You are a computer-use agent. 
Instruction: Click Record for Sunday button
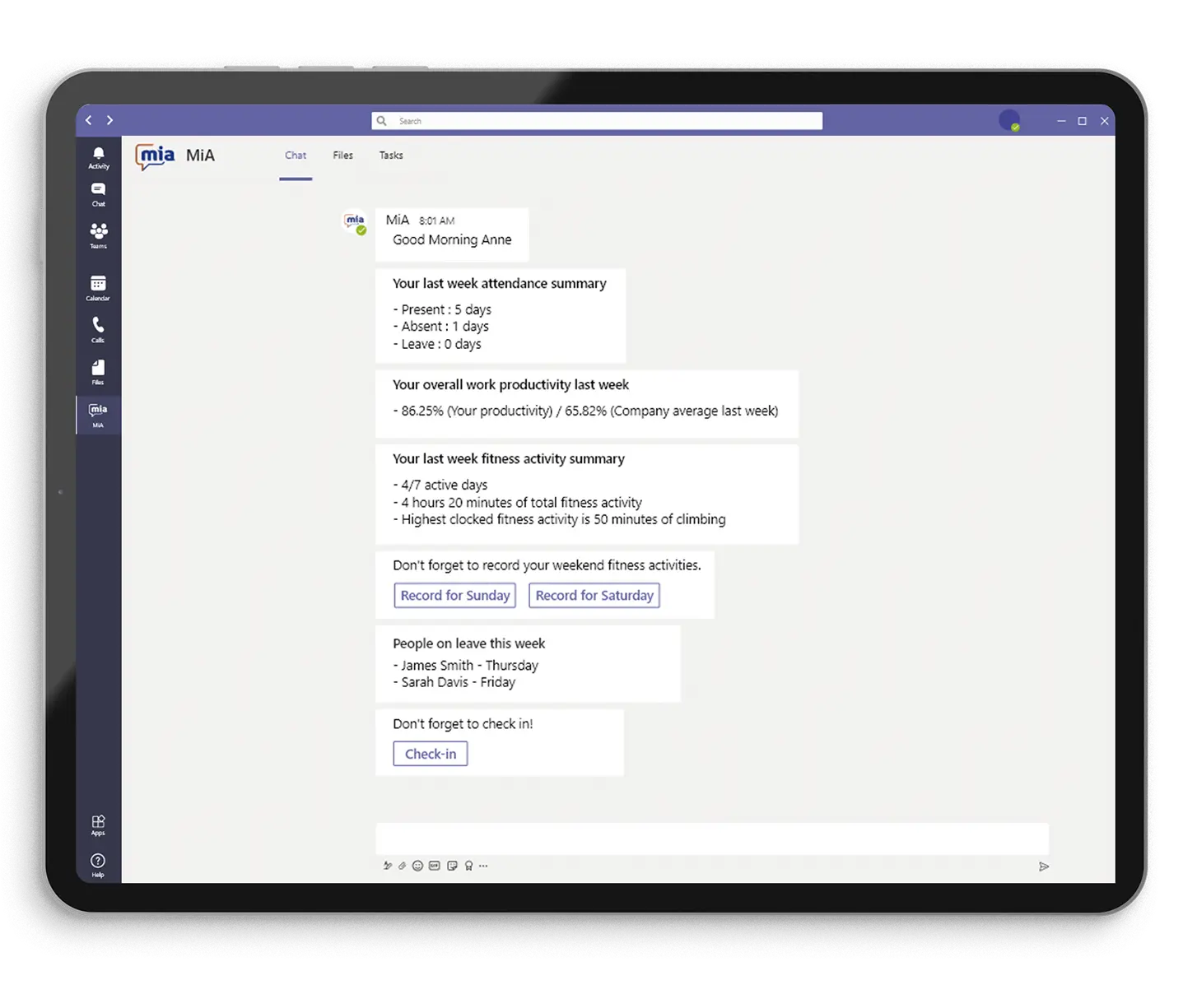(x=455, y=595)
